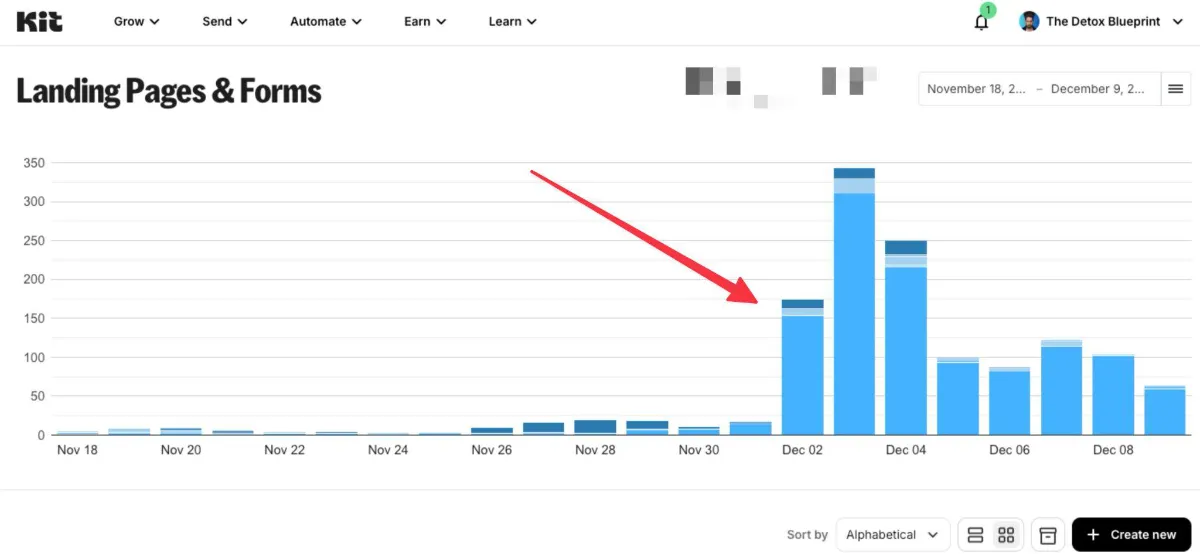Expand the Automate dropdown
The image size is (1200, 554).
pos(325,21)
